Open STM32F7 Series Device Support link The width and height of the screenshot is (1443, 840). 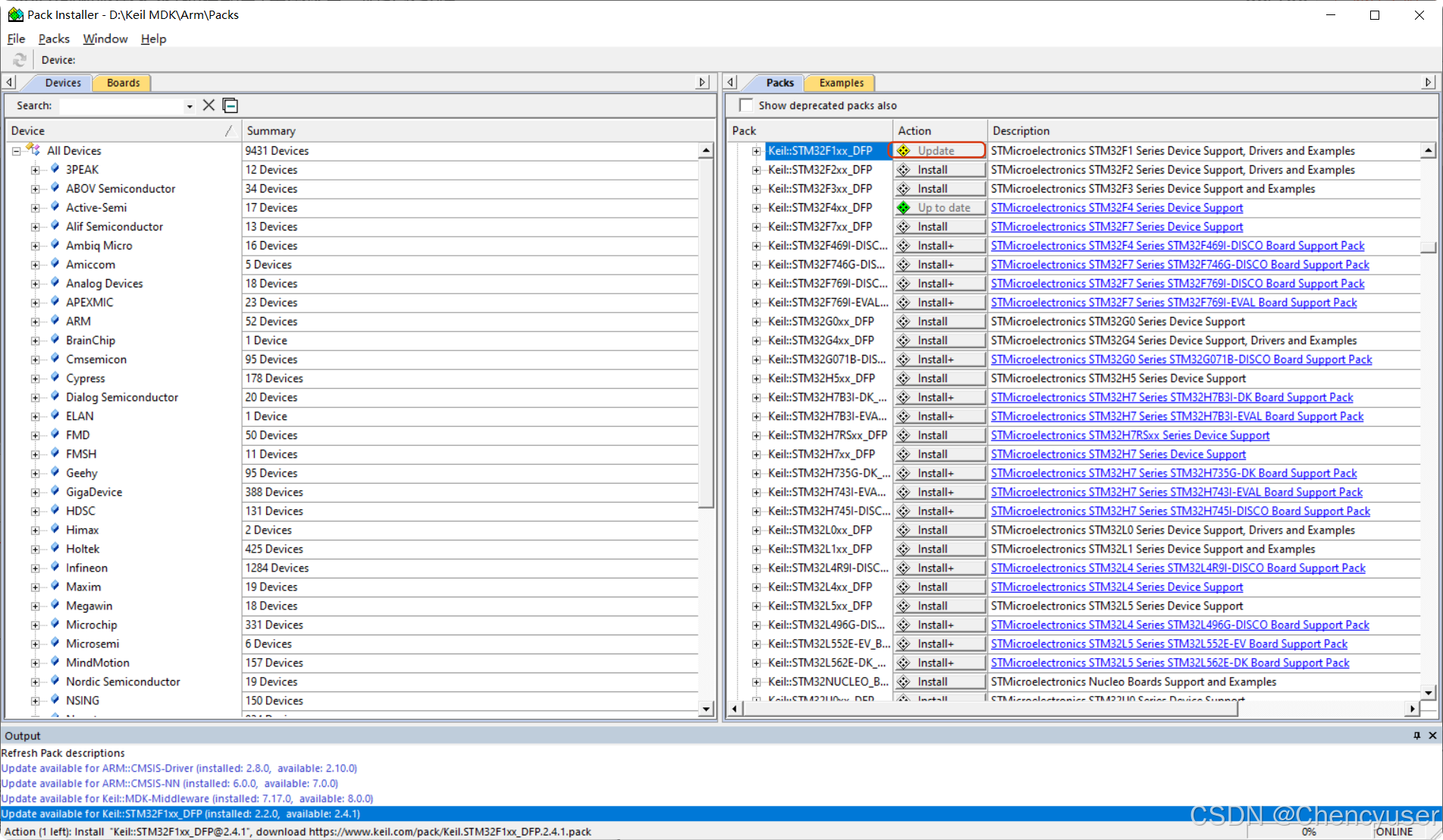[1117, 227]
